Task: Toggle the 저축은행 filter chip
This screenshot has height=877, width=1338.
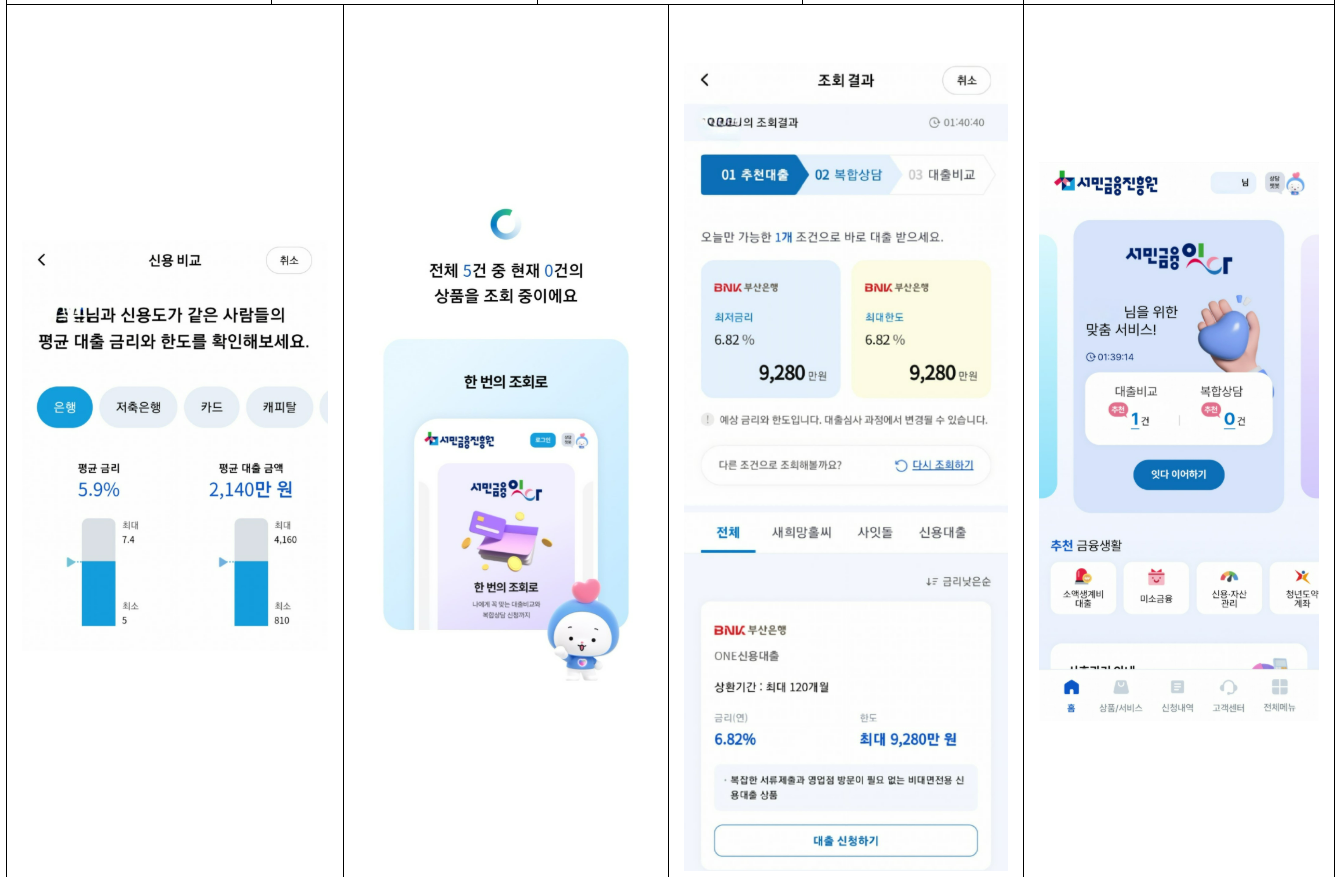Action: (x=139, y=407)
